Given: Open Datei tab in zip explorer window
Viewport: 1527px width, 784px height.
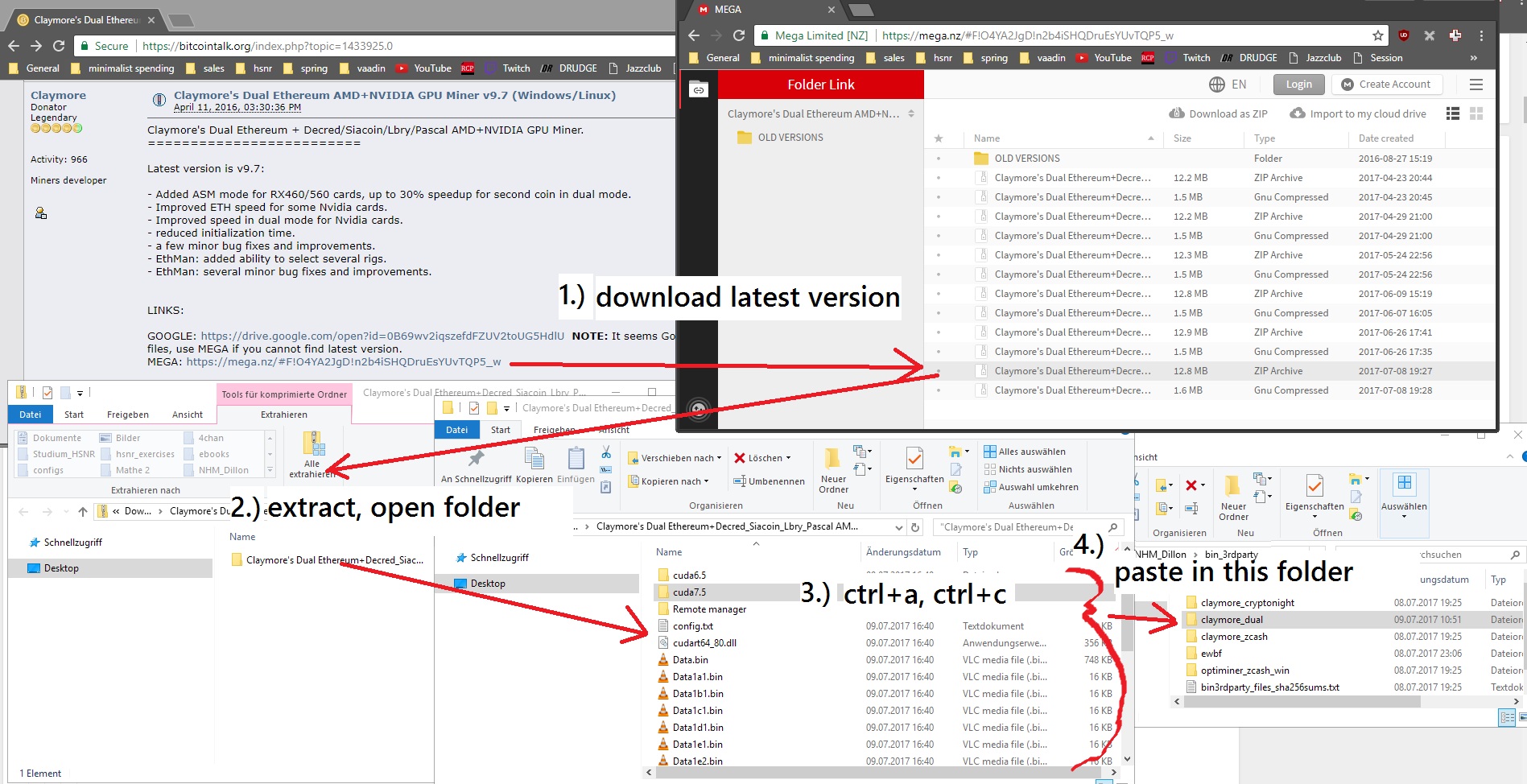Looking at the screenshot, I should click(31, 415).
